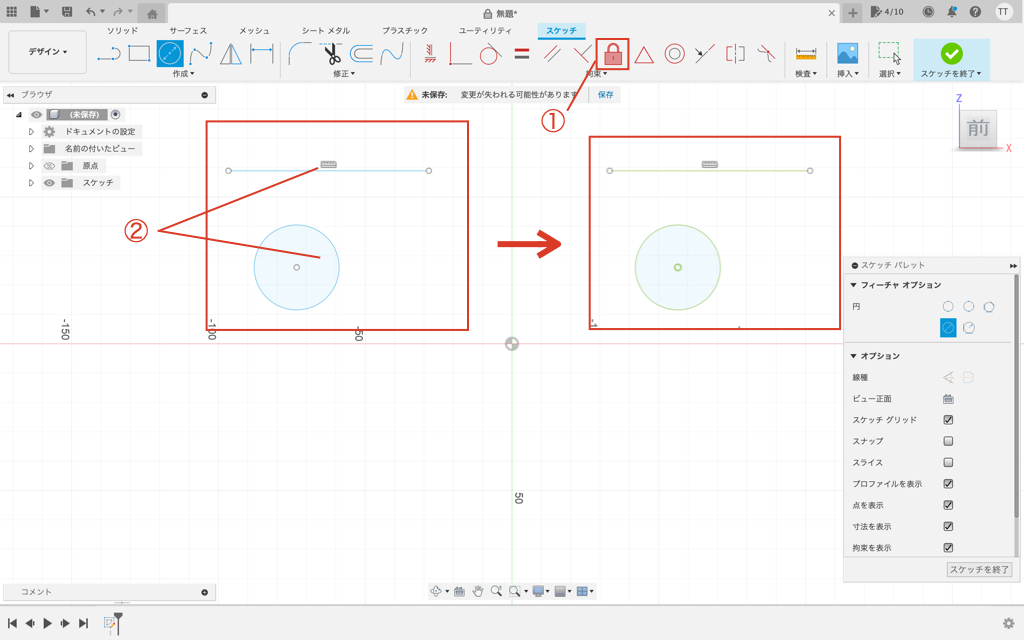
Task: Open the TT user profile button
Action: point(1004,12)
